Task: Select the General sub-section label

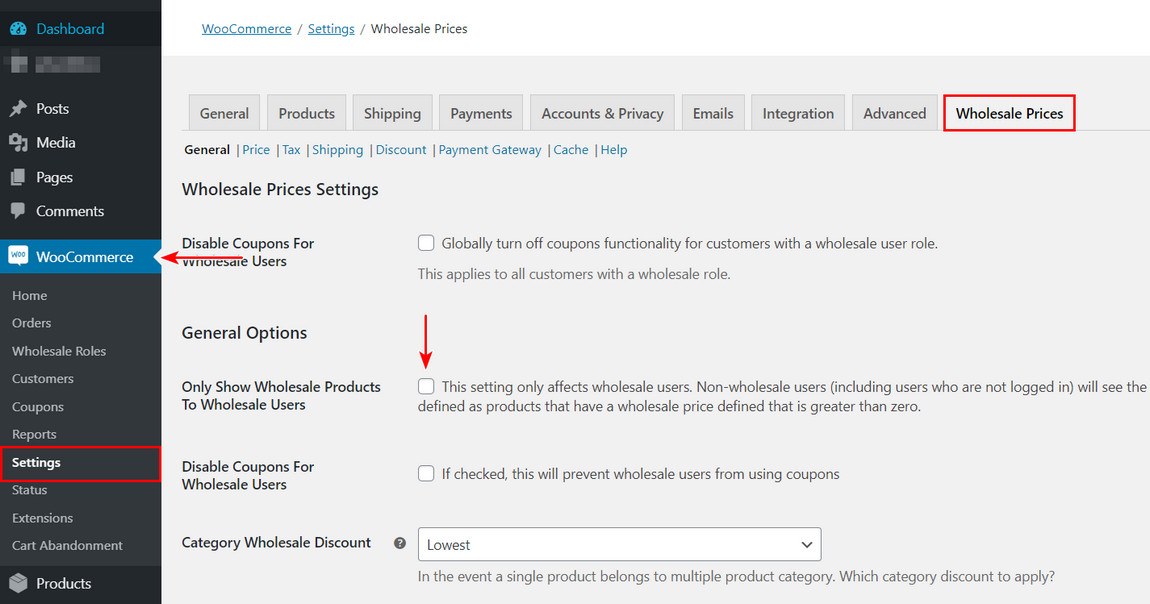Action: pos(207,150)
